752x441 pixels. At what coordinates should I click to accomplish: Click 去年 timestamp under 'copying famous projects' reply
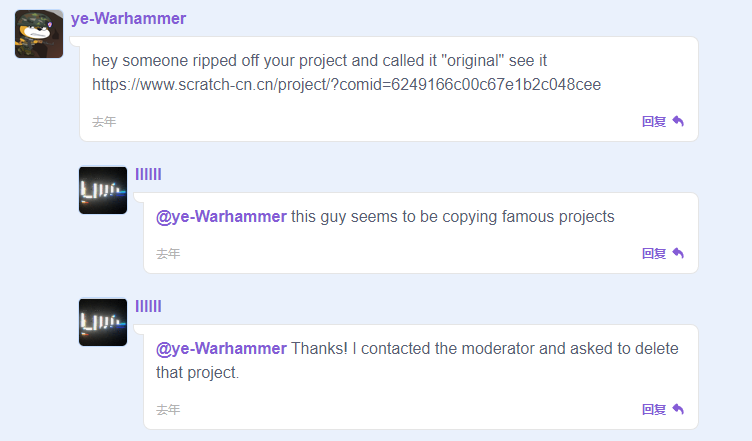coord(168,254)
